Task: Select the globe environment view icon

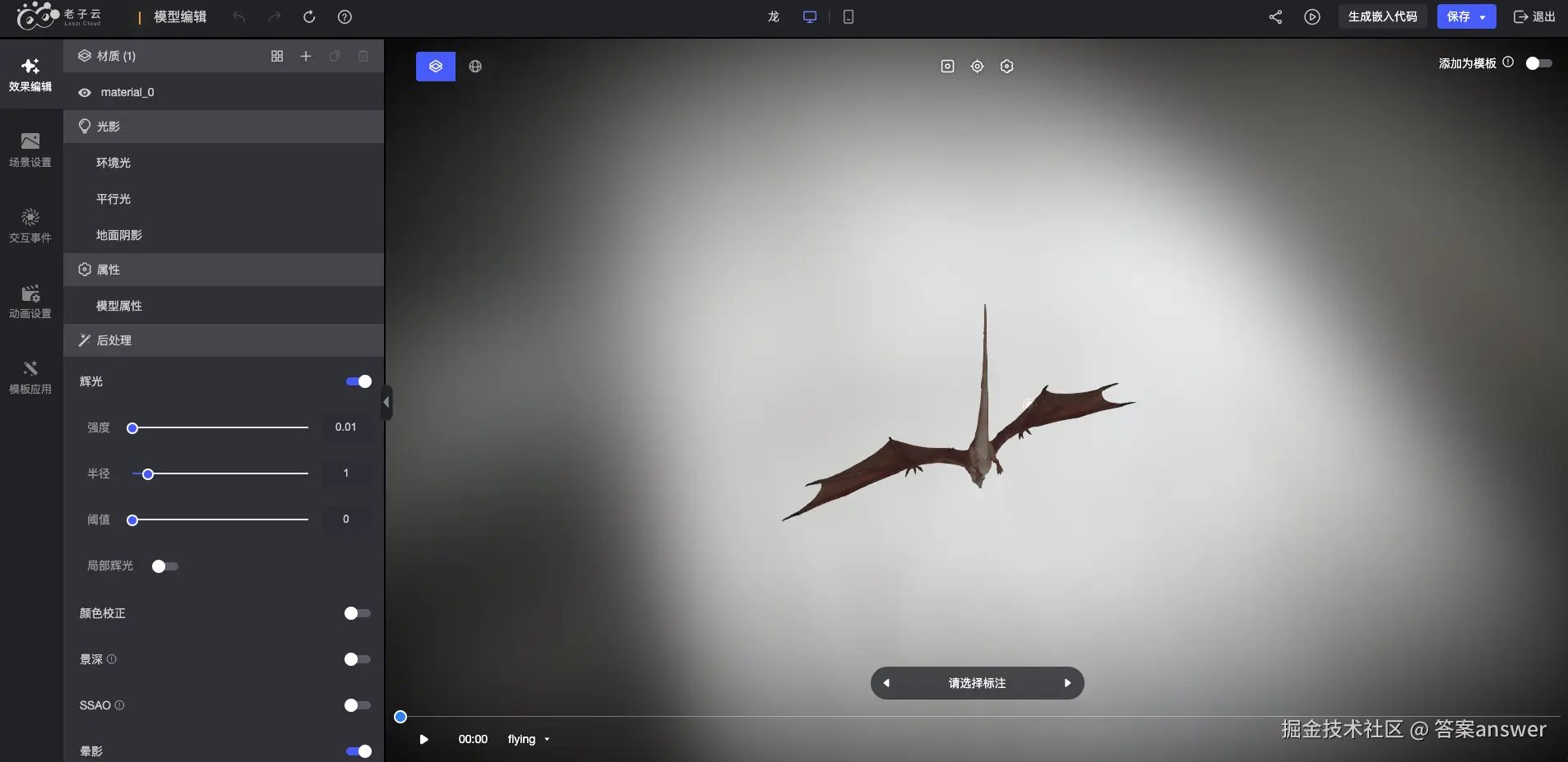Action: (x=475, y=67)
